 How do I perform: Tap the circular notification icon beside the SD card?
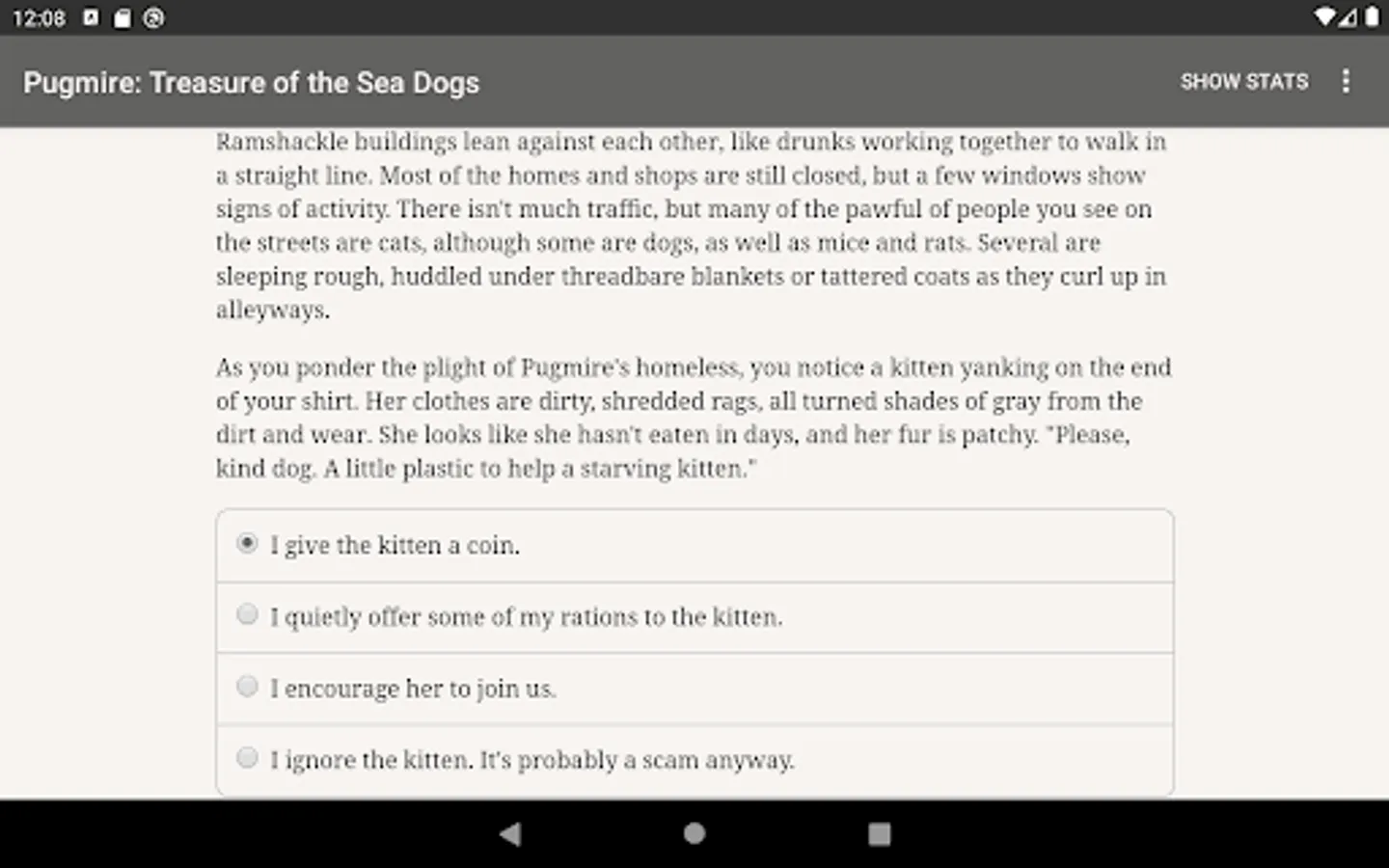pos(153,17)
